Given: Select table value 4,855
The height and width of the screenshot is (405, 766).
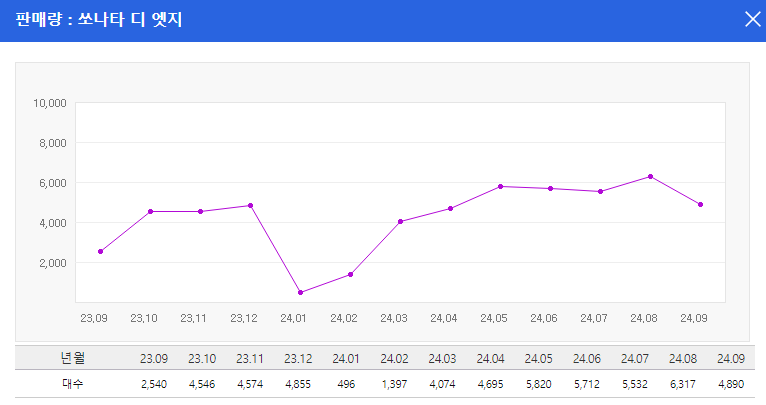Looking at the screenshot, I should pos(298,384).
